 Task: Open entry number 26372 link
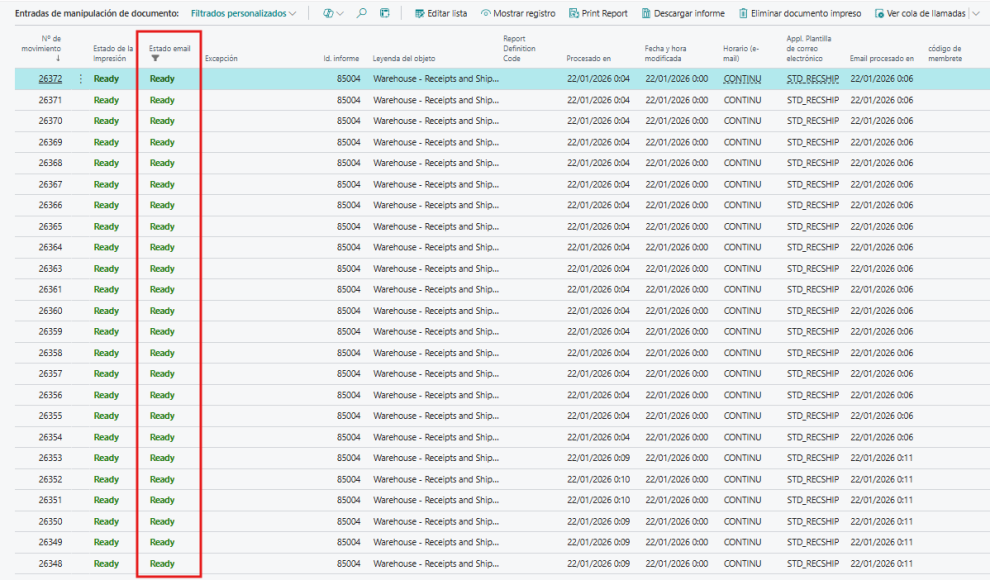pos(50,79)
